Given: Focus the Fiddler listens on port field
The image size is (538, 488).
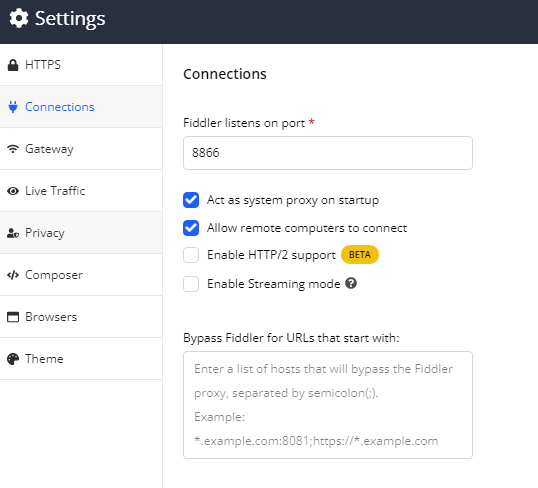Looking at the screenshot, I should (x=328, y=153).
